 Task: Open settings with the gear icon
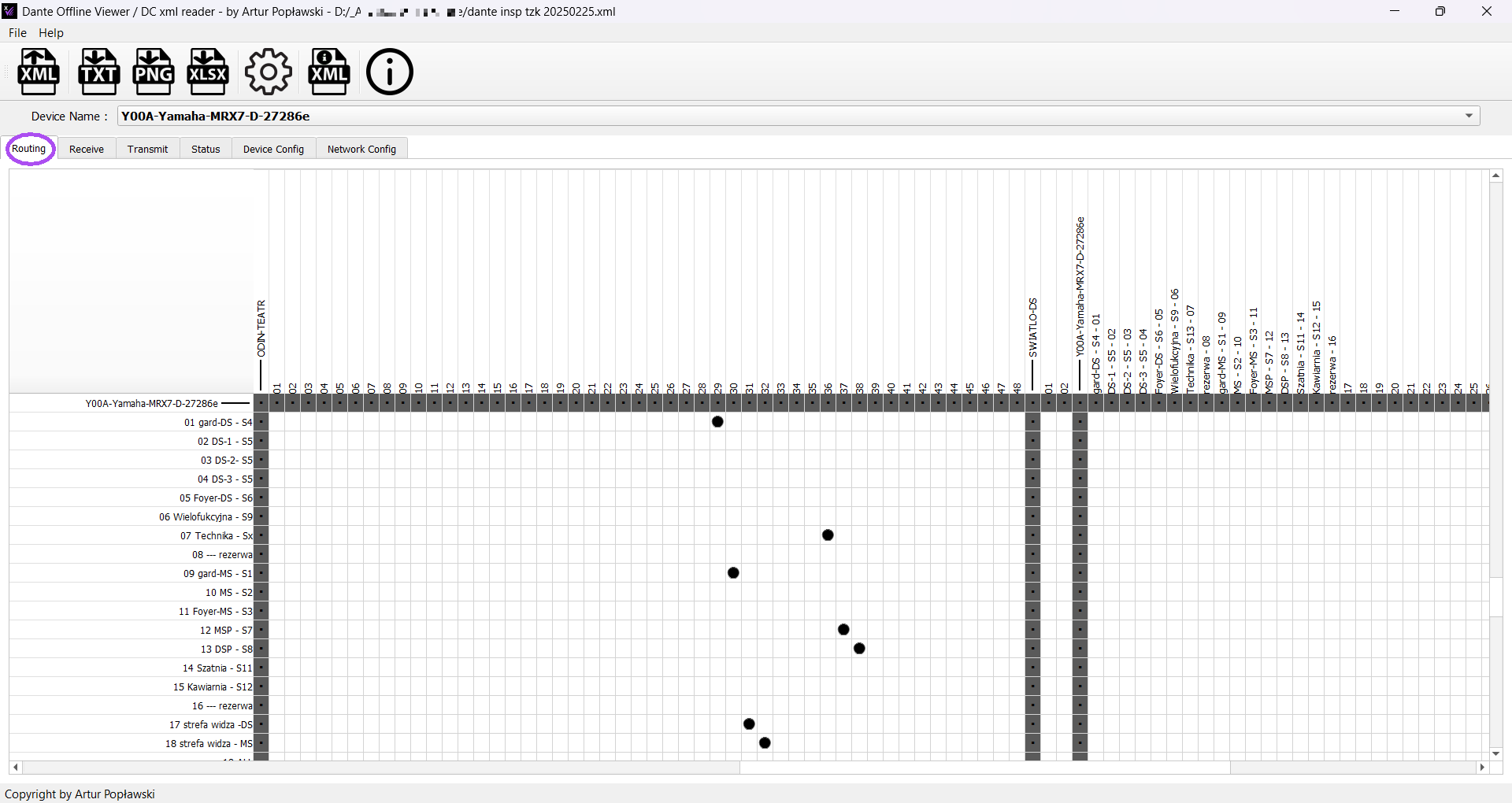(x=268, y=72)
